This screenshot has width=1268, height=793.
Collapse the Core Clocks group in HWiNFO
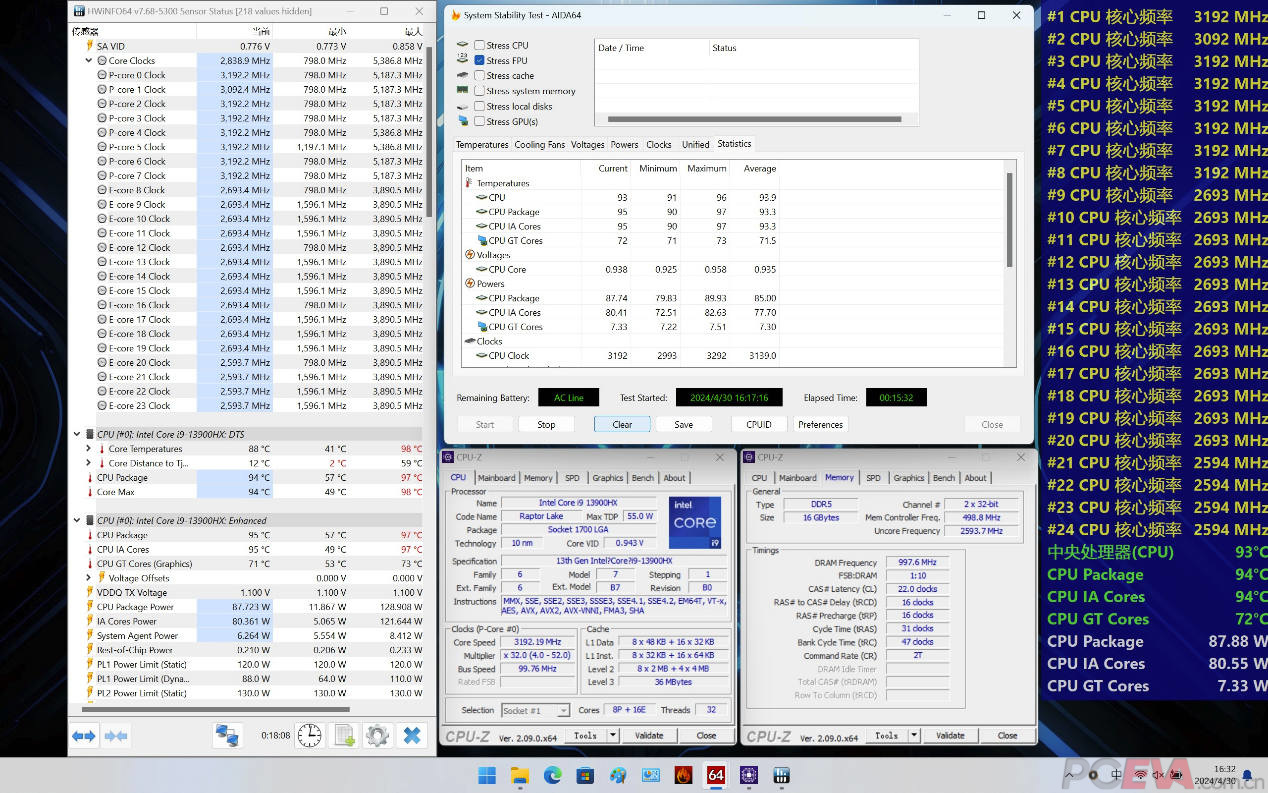(x=89, y=60)
